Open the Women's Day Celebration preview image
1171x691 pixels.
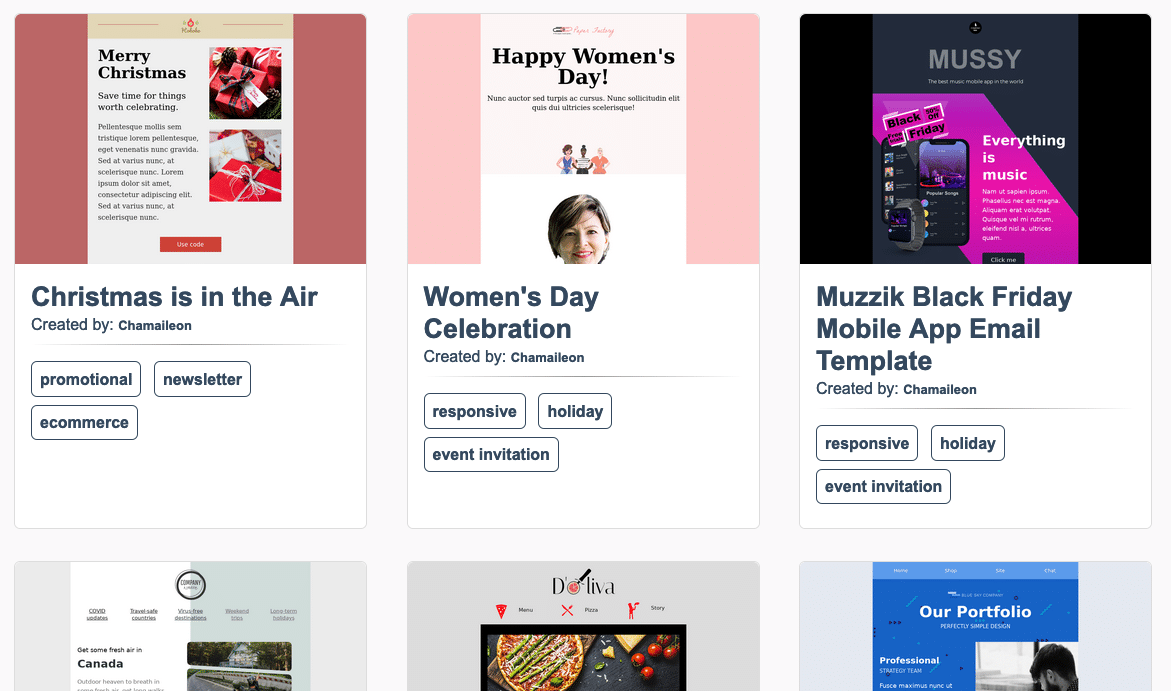coord(583,138)
